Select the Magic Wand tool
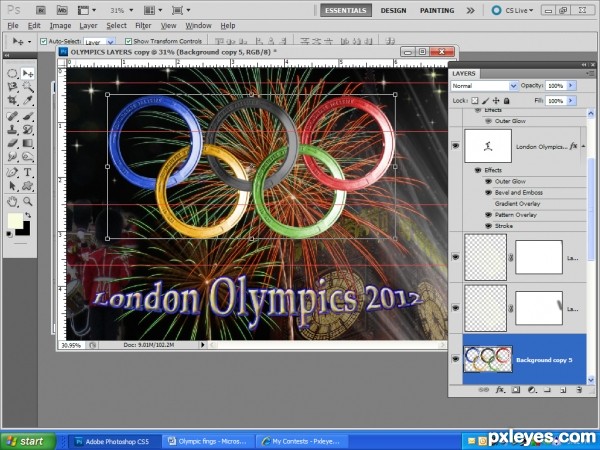 point(28,87)
